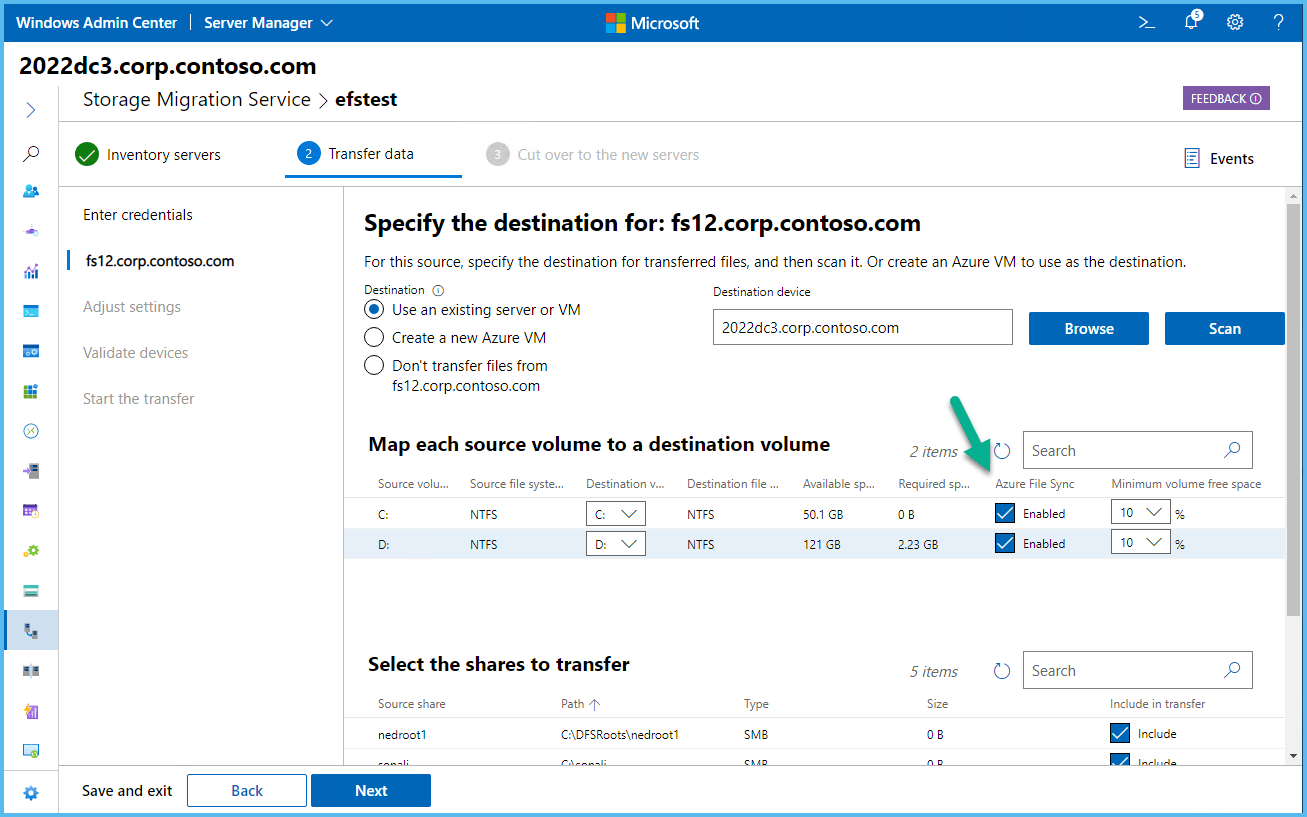This screenshot has width=1307, height=817.
Task: Click Browse to pick a destination device
Action: tap(1088, 327)
